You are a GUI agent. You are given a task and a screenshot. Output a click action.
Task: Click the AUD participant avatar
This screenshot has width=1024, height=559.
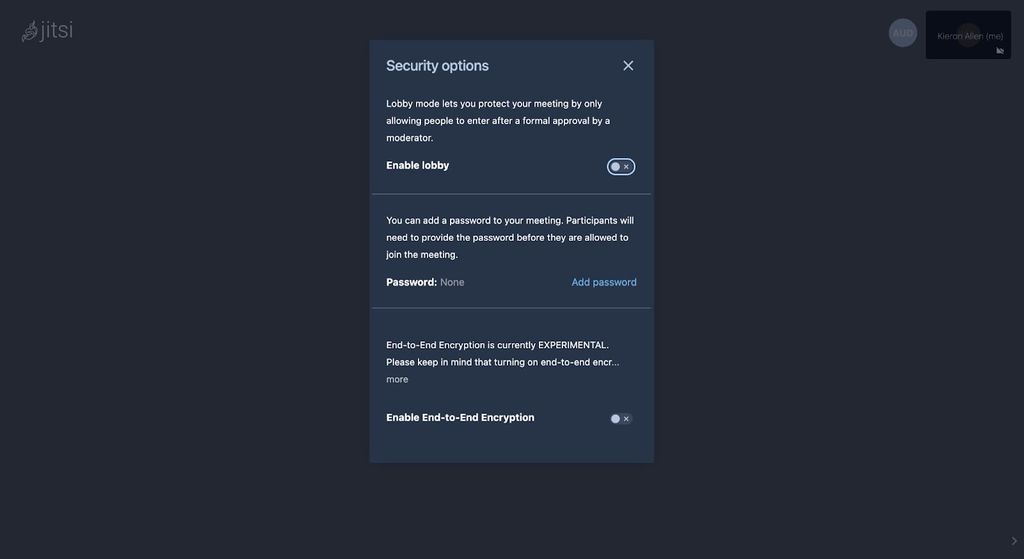click(x=902, y=33)
